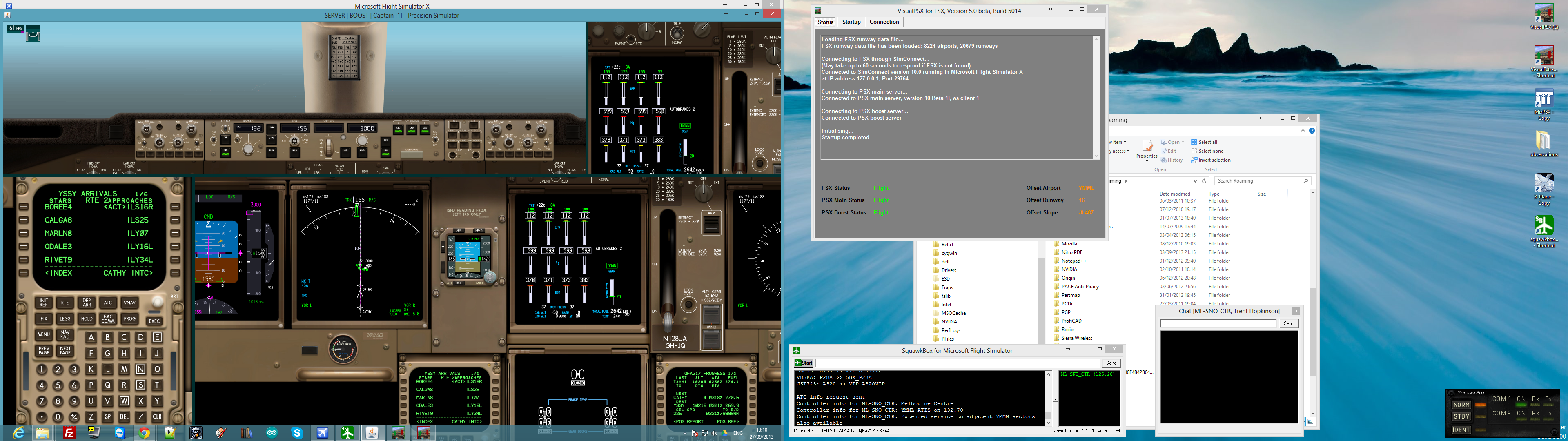1568x441 pixels.
Task: Open X-Plane - Copy desktop shortcut
Action: [x=1543, y=189]
